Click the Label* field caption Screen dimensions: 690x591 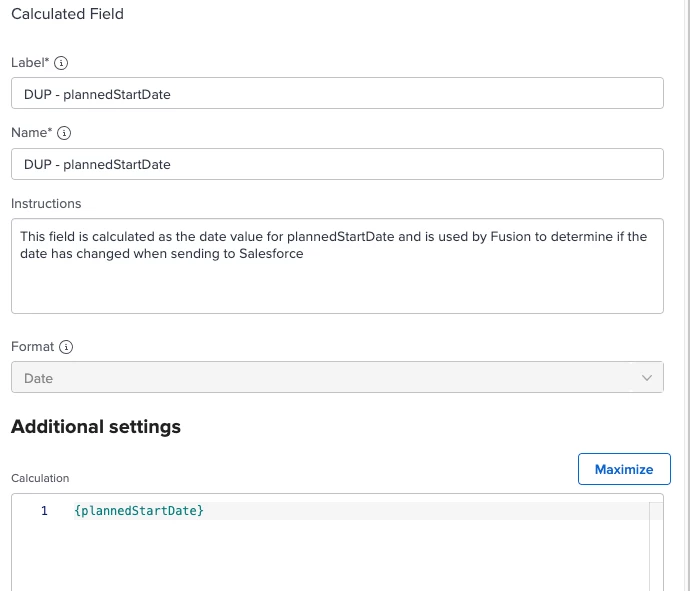pos(29,63)
